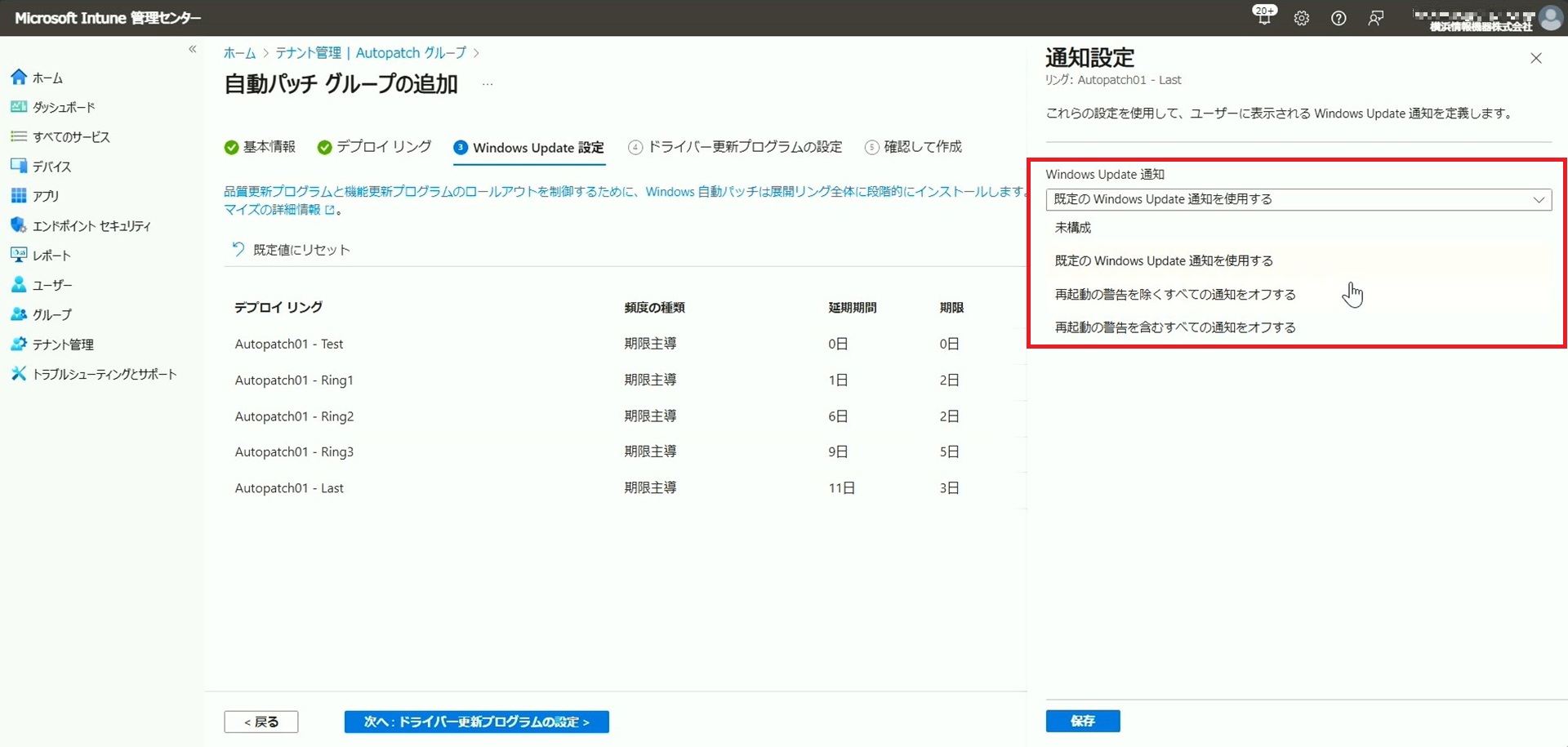Click the エンドポイント セキュリティ shield icon
Viewport: 1568px width, 747px height.
19,225
